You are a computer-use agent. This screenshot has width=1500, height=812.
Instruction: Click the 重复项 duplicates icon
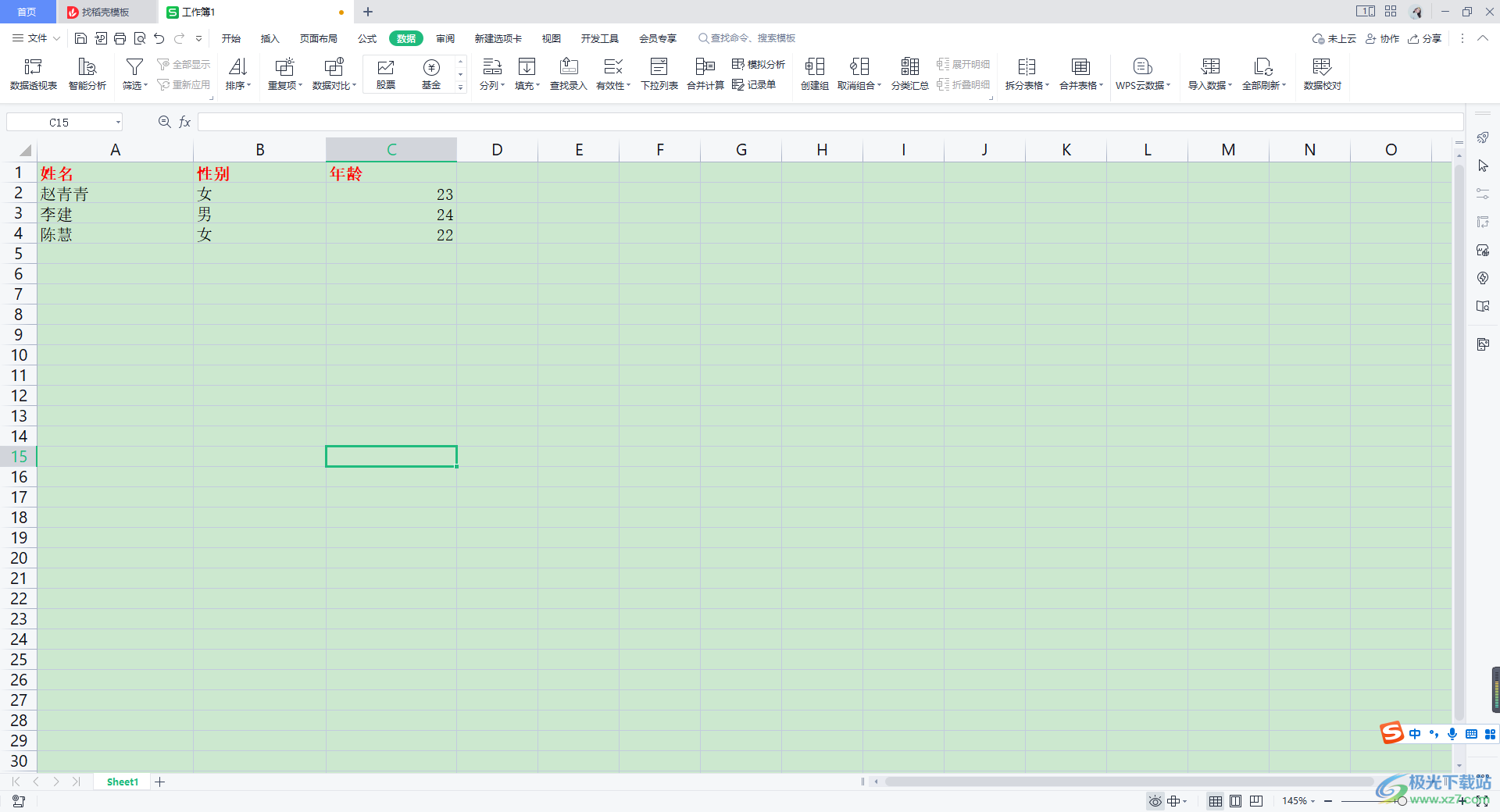click(284, 67)
